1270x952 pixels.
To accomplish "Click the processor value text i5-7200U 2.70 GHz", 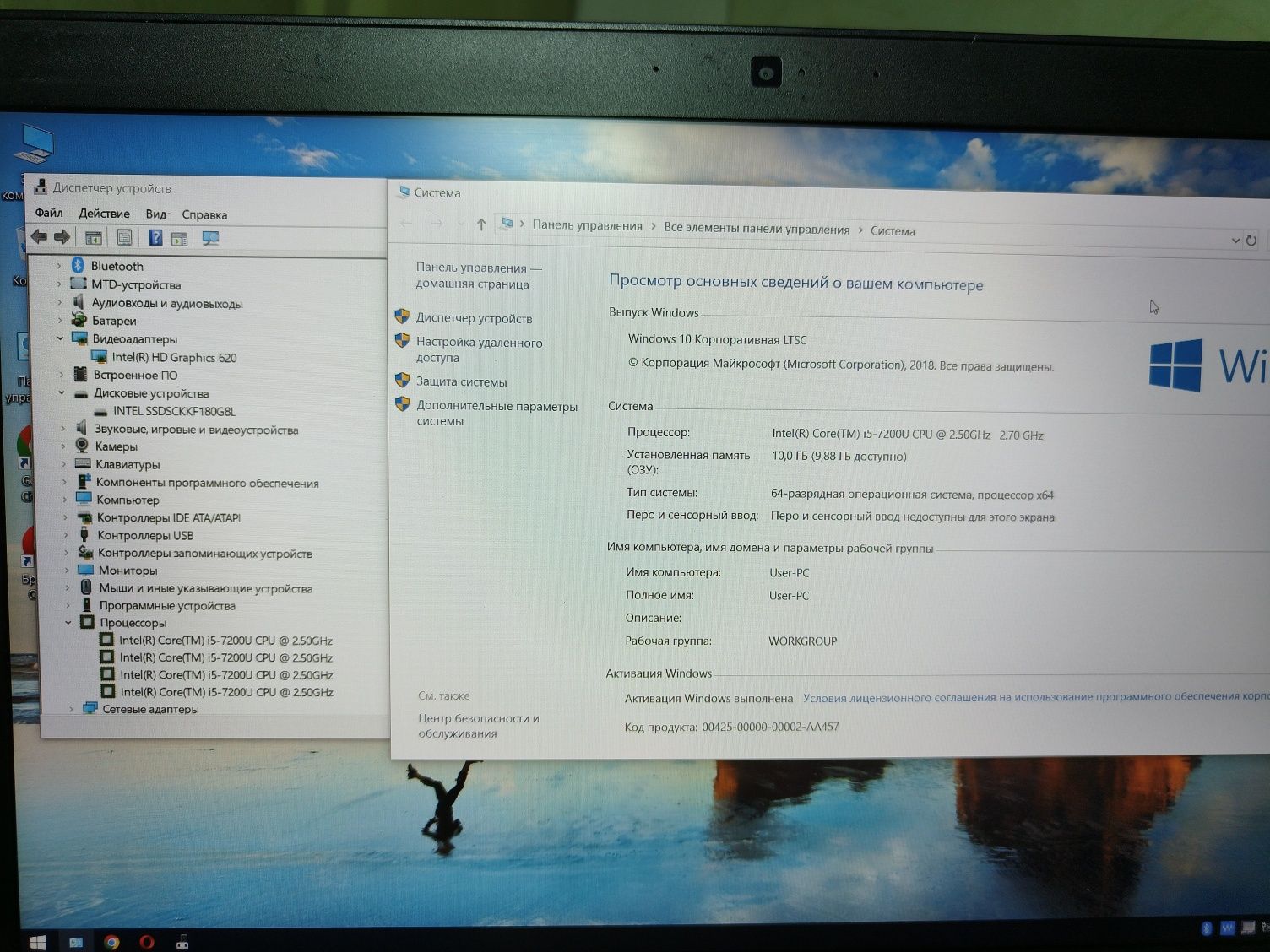I will point(908,435).
